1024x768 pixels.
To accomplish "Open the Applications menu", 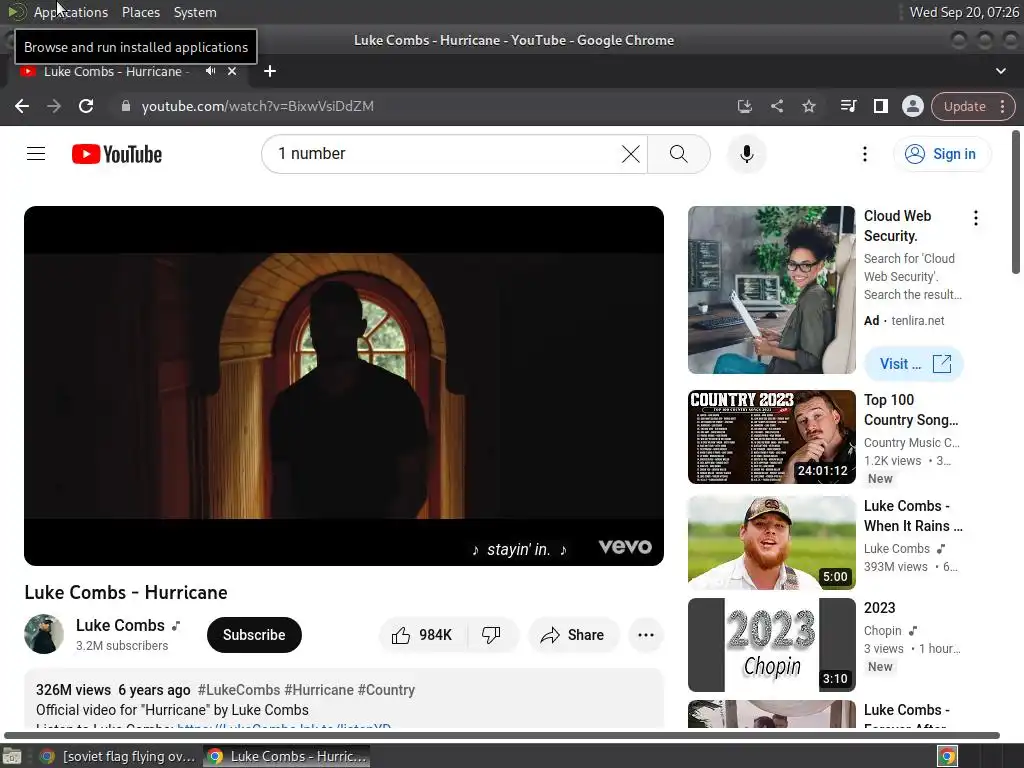I will pos(71,12).
